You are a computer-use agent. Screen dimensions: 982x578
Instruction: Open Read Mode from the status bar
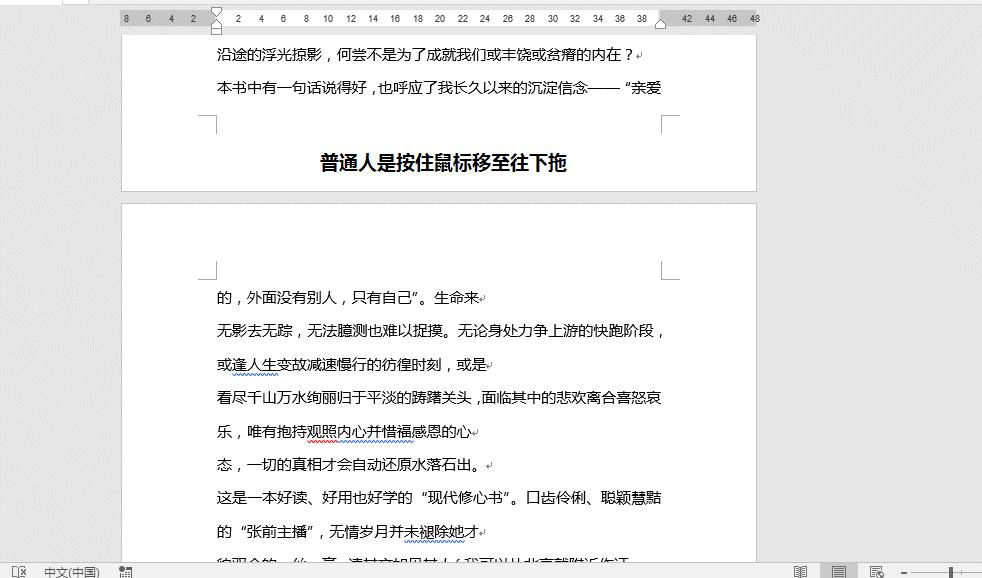(x=801, y=570)
